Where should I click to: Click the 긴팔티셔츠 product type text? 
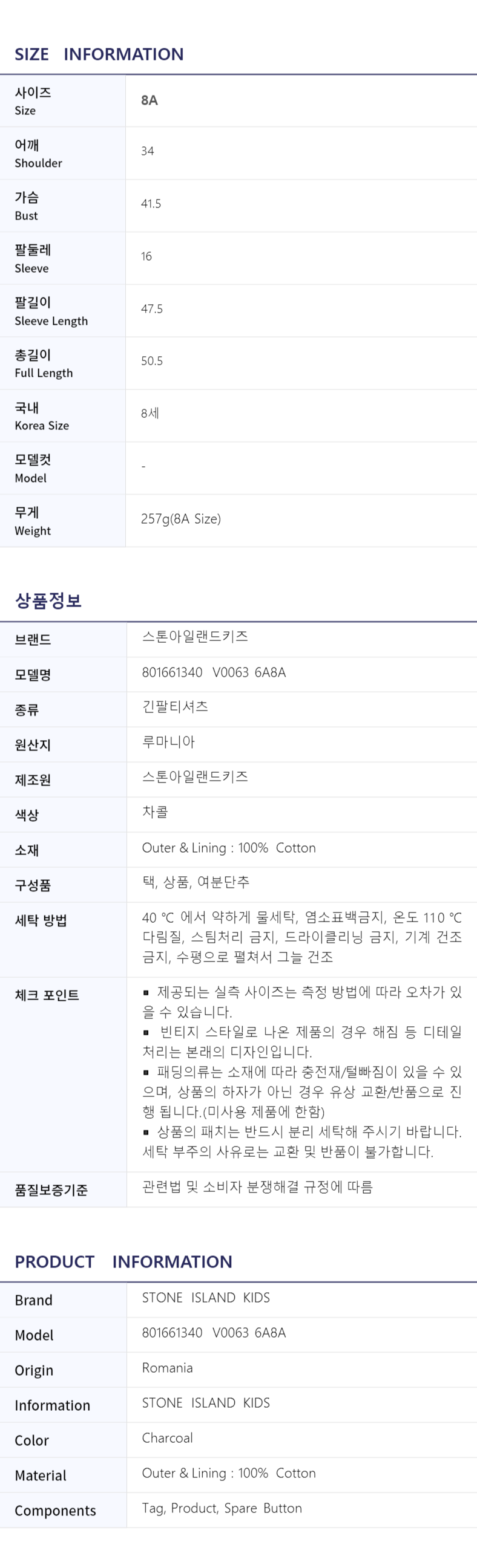pyautogui.click(x=175, y=706)
